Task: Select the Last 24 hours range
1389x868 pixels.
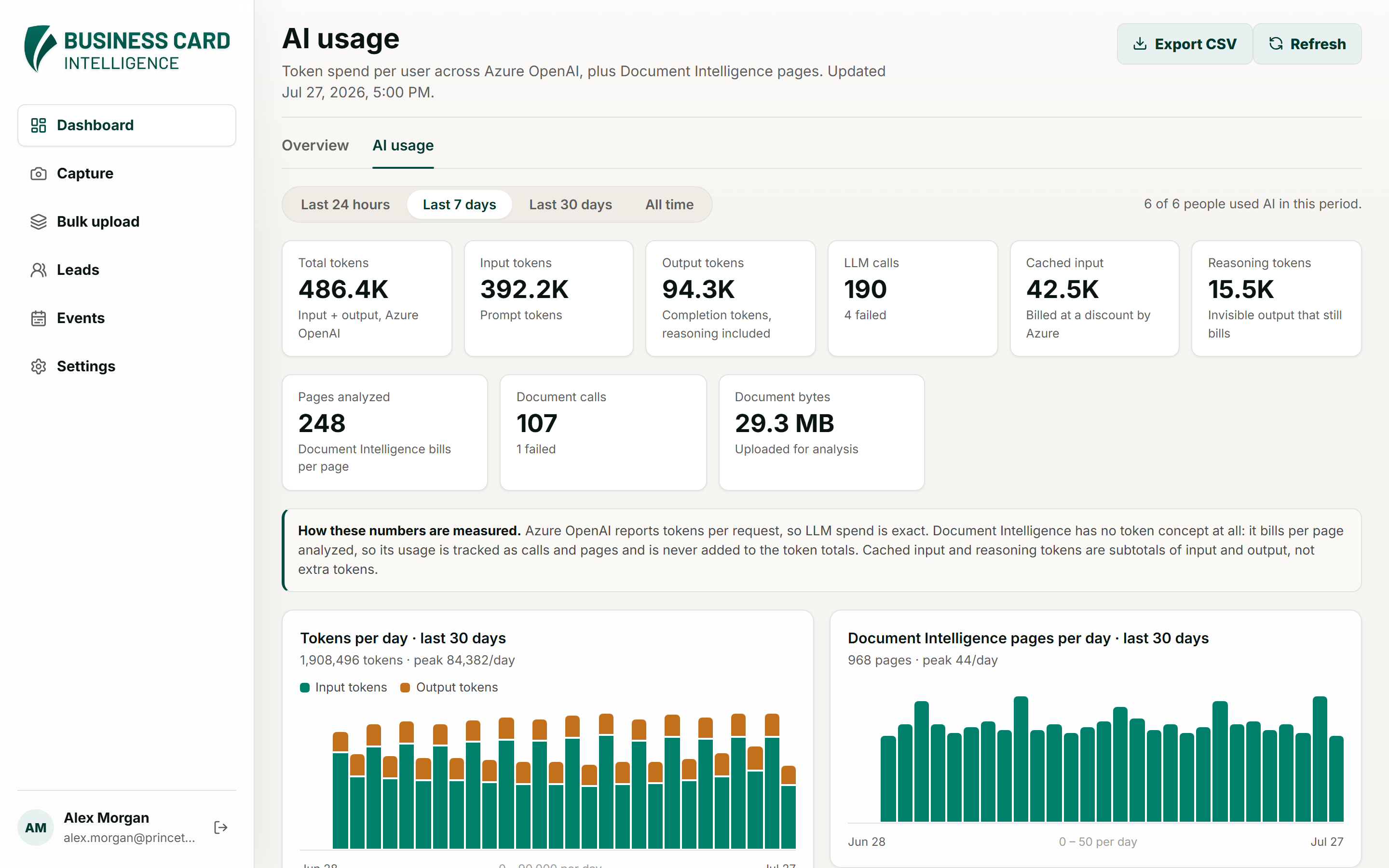Action: click(x=345, y=204)
